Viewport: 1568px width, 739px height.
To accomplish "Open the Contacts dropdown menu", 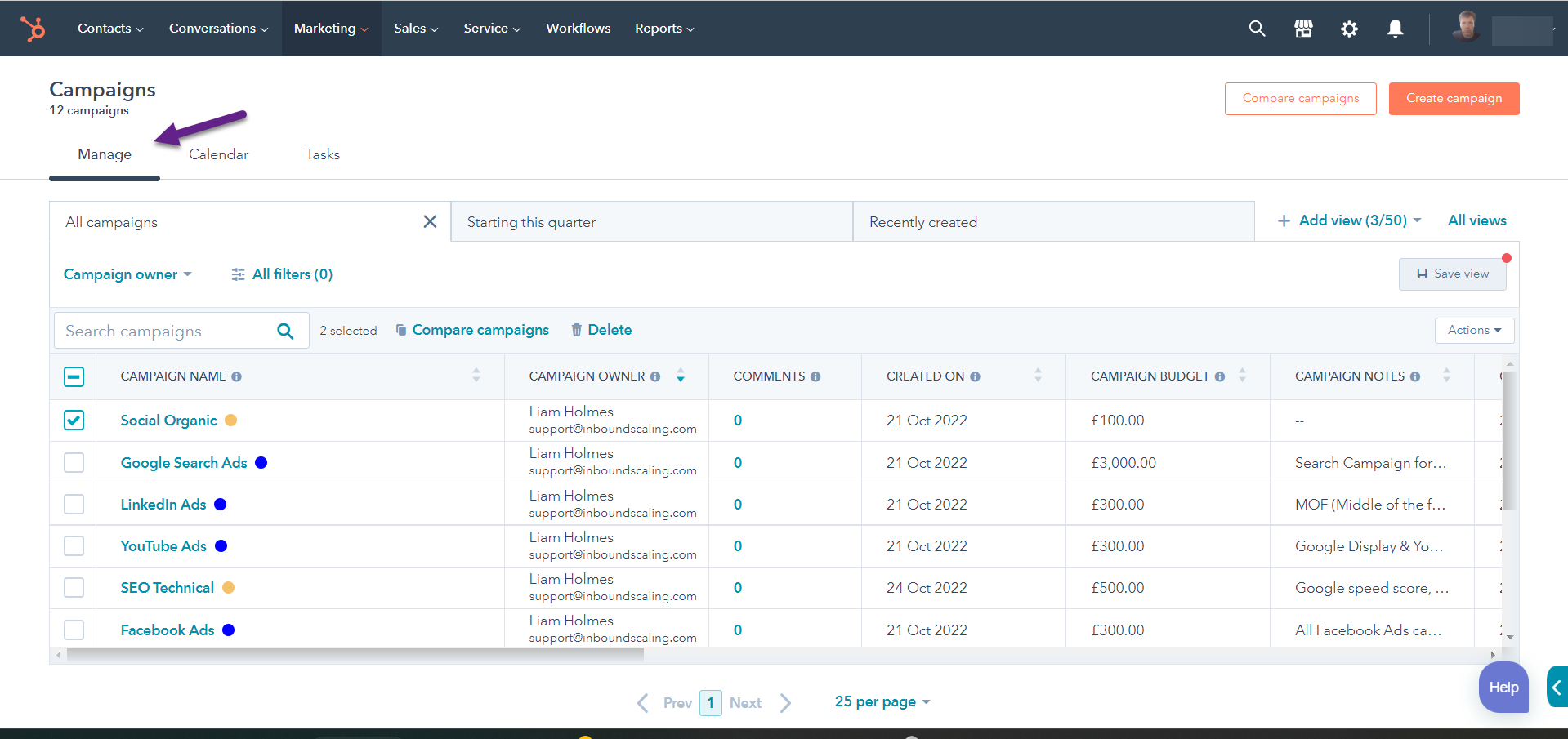I will point(110,29).
